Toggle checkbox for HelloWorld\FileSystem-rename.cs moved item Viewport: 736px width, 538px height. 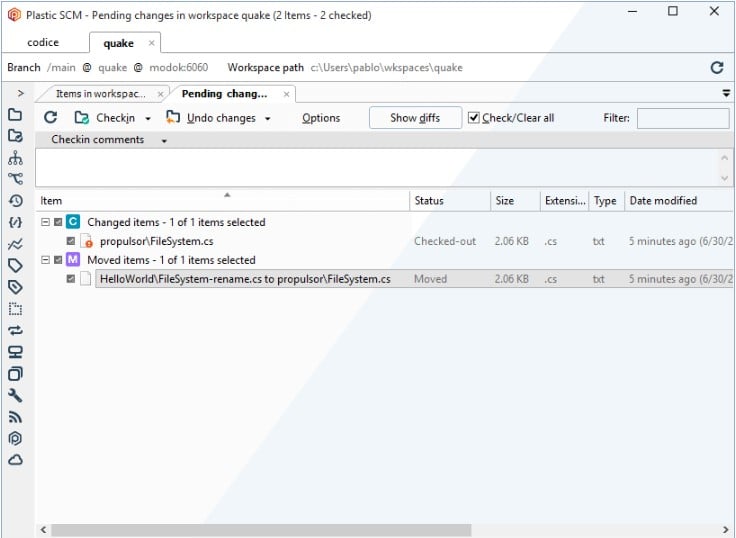coord(71,279)
